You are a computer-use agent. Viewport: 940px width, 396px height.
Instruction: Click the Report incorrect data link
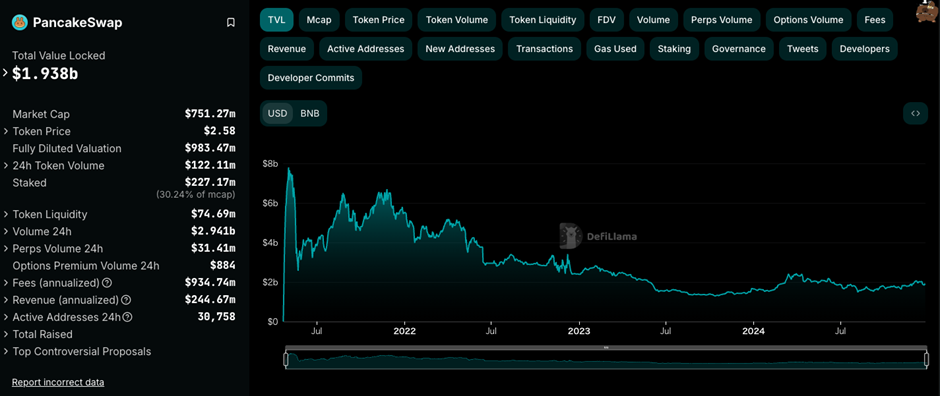click(58, 382)
